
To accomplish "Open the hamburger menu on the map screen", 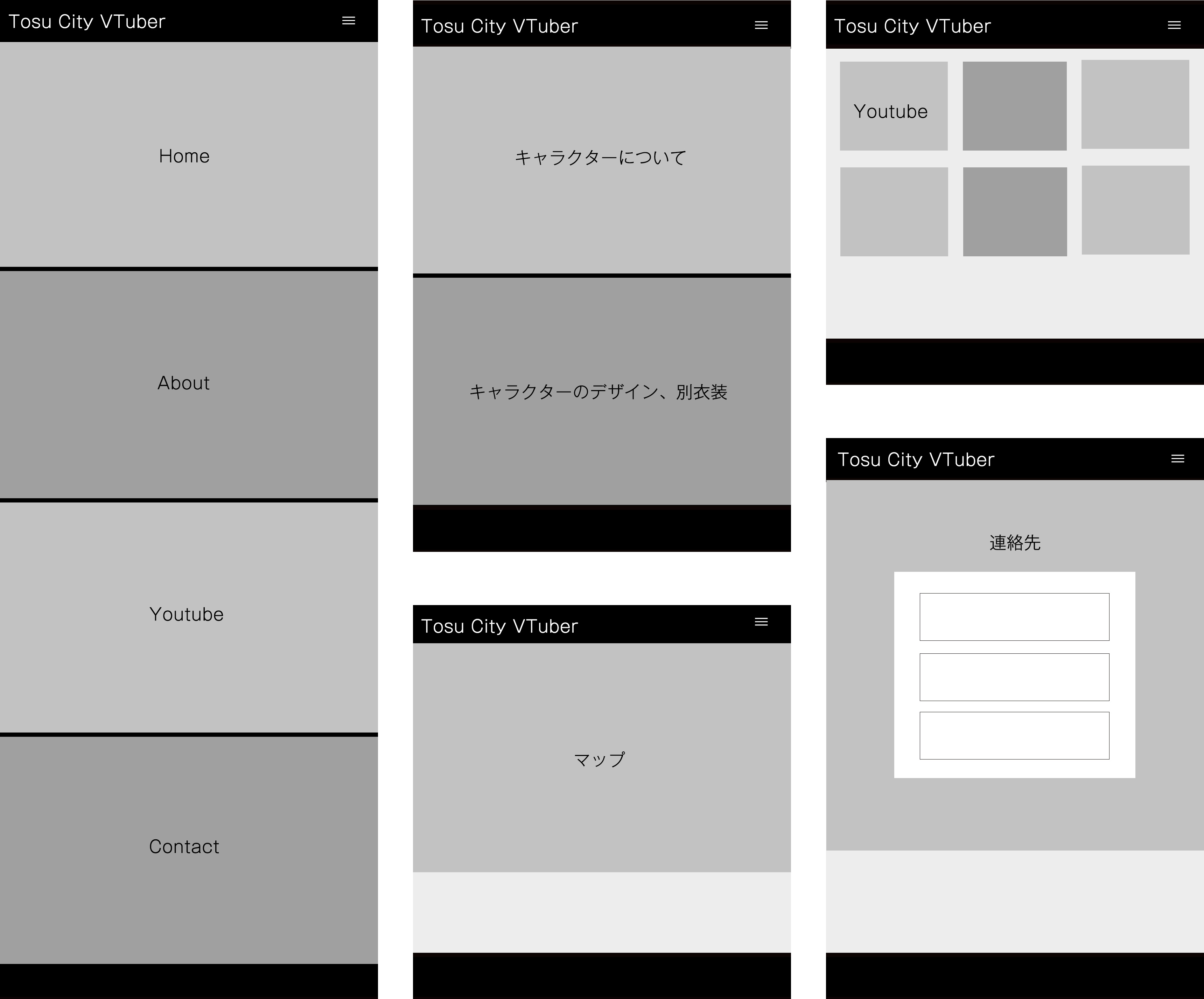I will 761,622.
